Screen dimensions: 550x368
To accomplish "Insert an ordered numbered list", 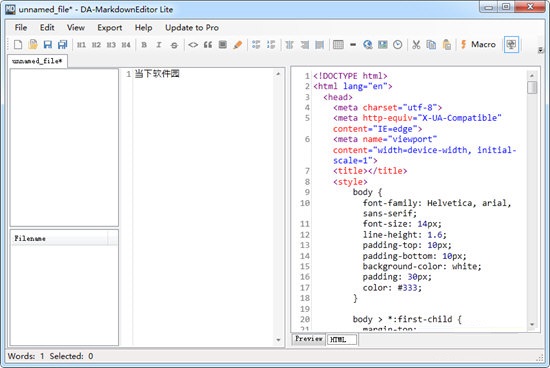I will point(271,45).
